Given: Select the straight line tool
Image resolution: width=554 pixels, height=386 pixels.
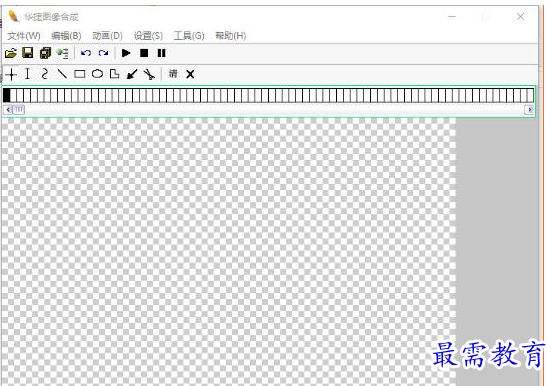Looking at the screenshot, I should [x=62, y=74].
